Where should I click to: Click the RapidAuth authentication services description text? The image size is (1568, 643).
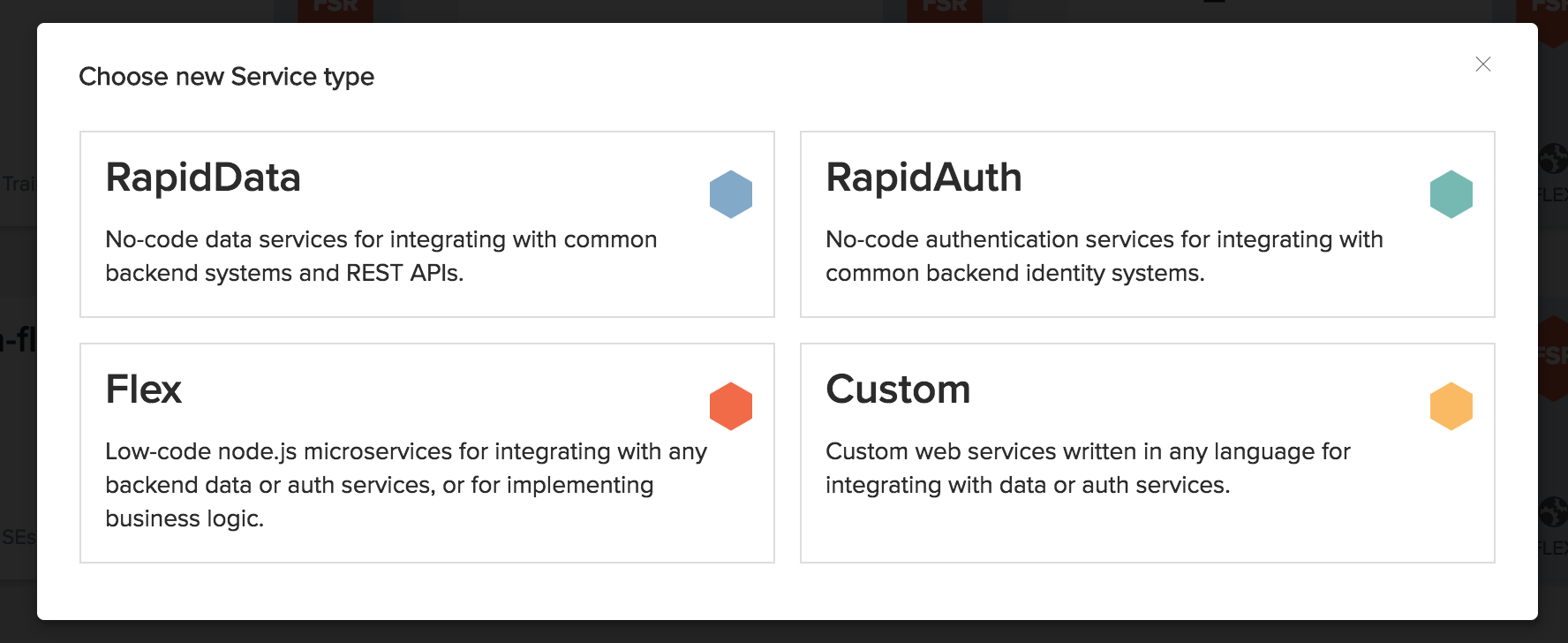point(1104,256)
